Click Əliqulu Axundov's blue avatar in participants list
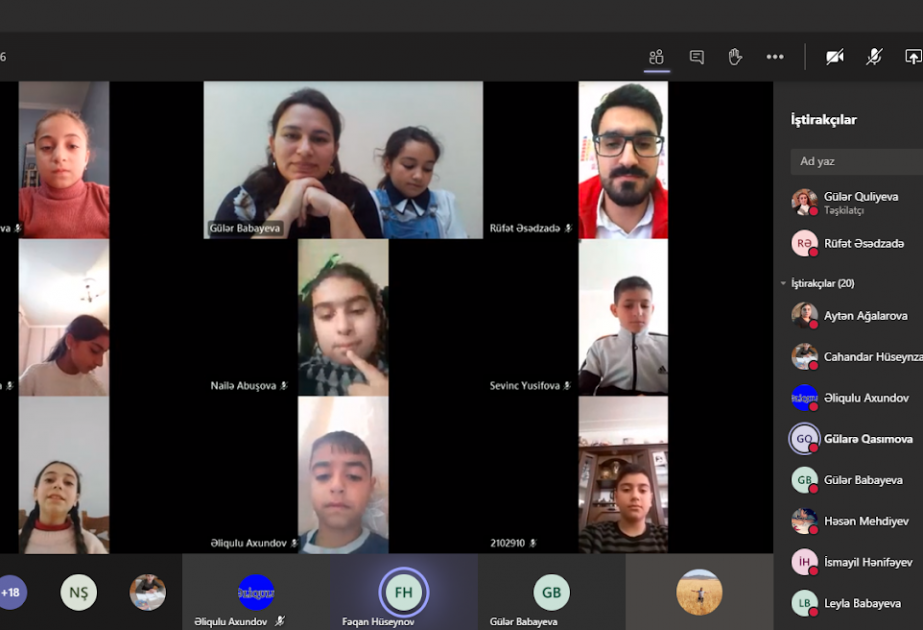This screenshot has width=923, height=630. click(x=804, y=398)
